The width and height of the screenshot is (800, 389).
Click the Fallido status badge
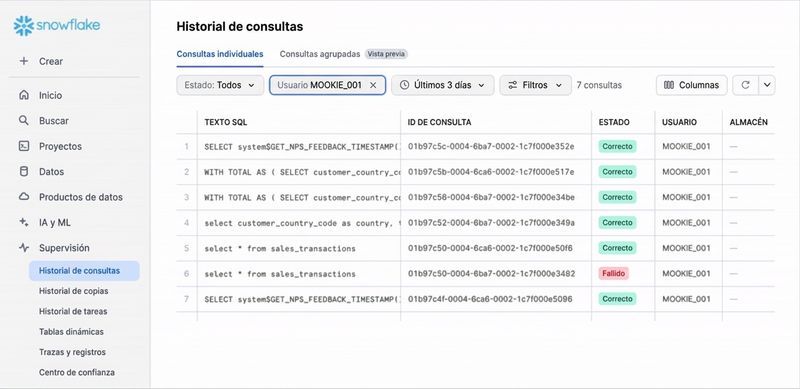613,274
